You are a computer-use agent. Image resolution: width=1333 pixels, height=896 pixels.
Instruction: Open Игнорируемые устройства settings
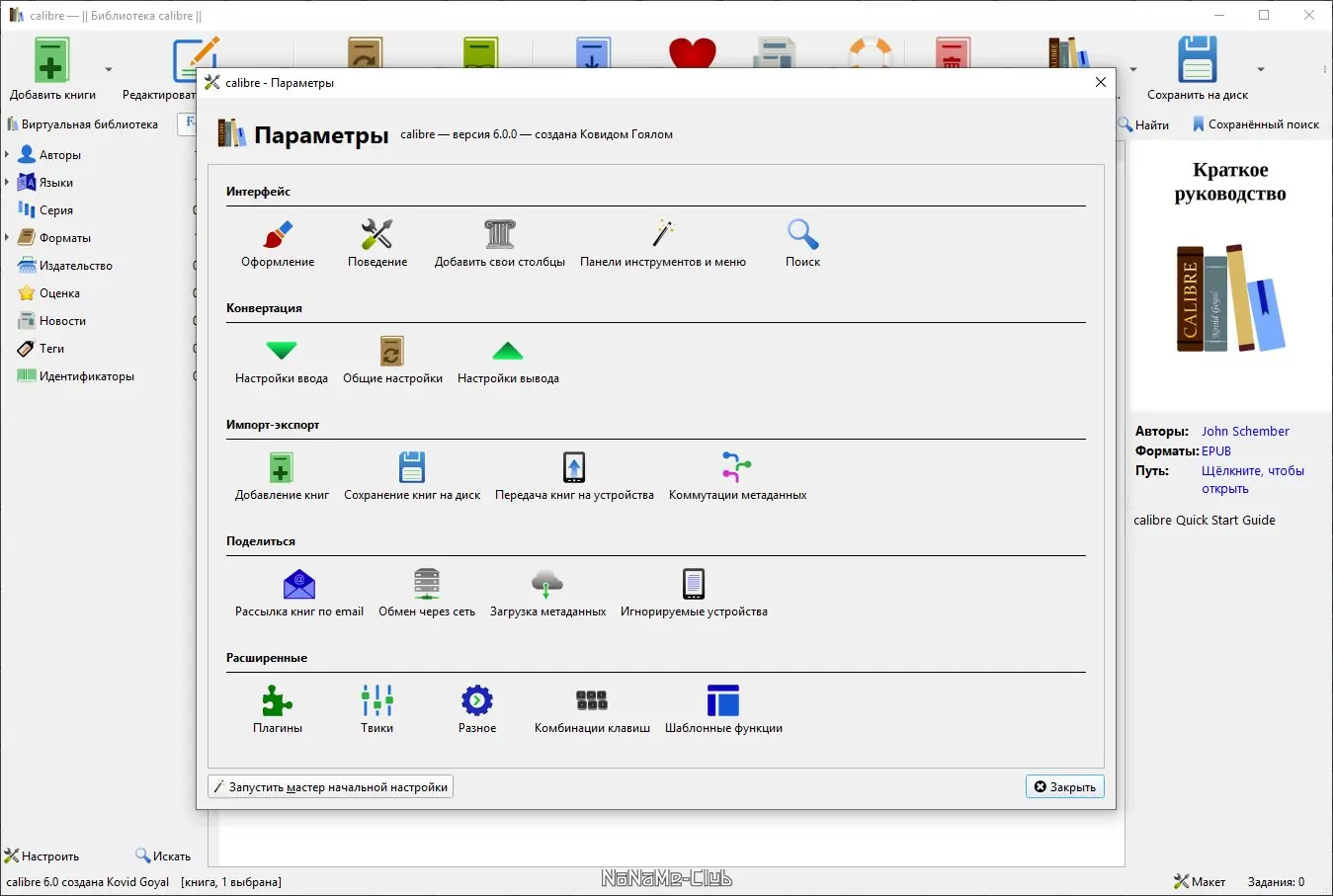tap(694, 594)
